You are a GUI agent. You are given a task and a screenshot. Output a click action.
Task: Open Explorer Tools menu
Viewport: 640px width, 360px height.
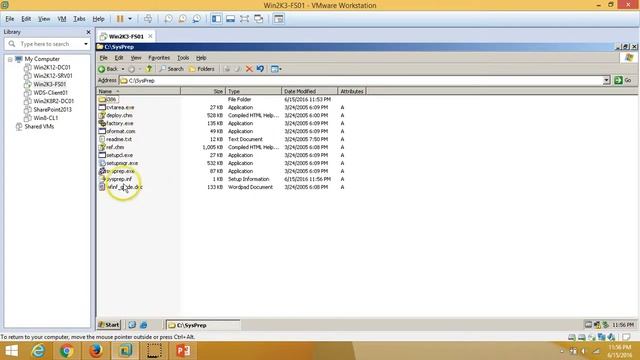[183, 58]
